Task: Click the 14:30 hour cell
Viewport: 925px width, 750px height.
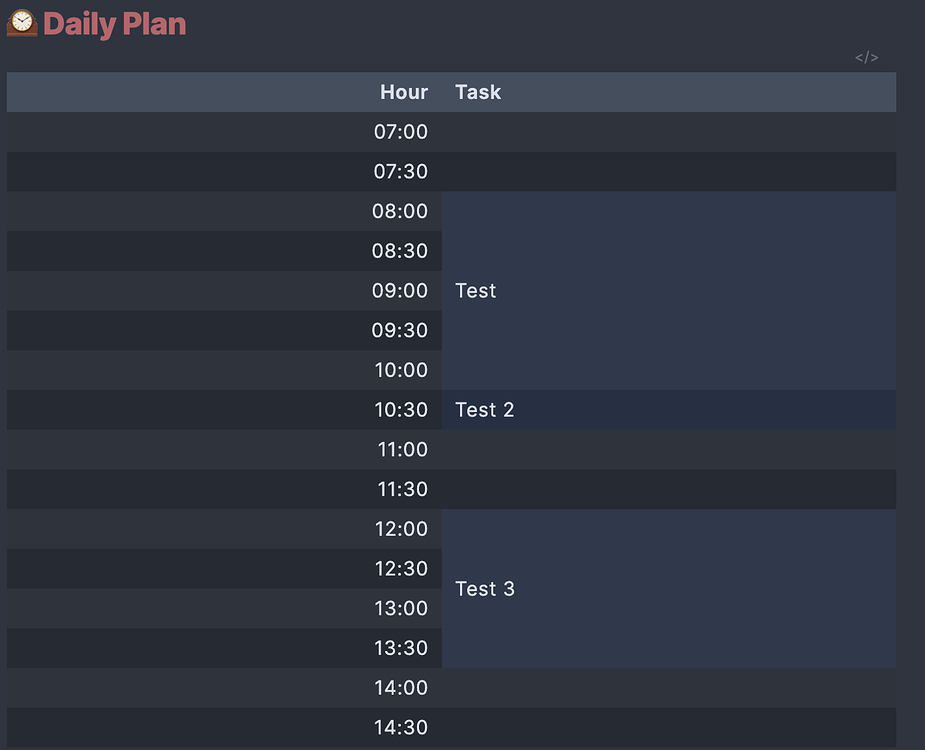Action: click(401, 727)
